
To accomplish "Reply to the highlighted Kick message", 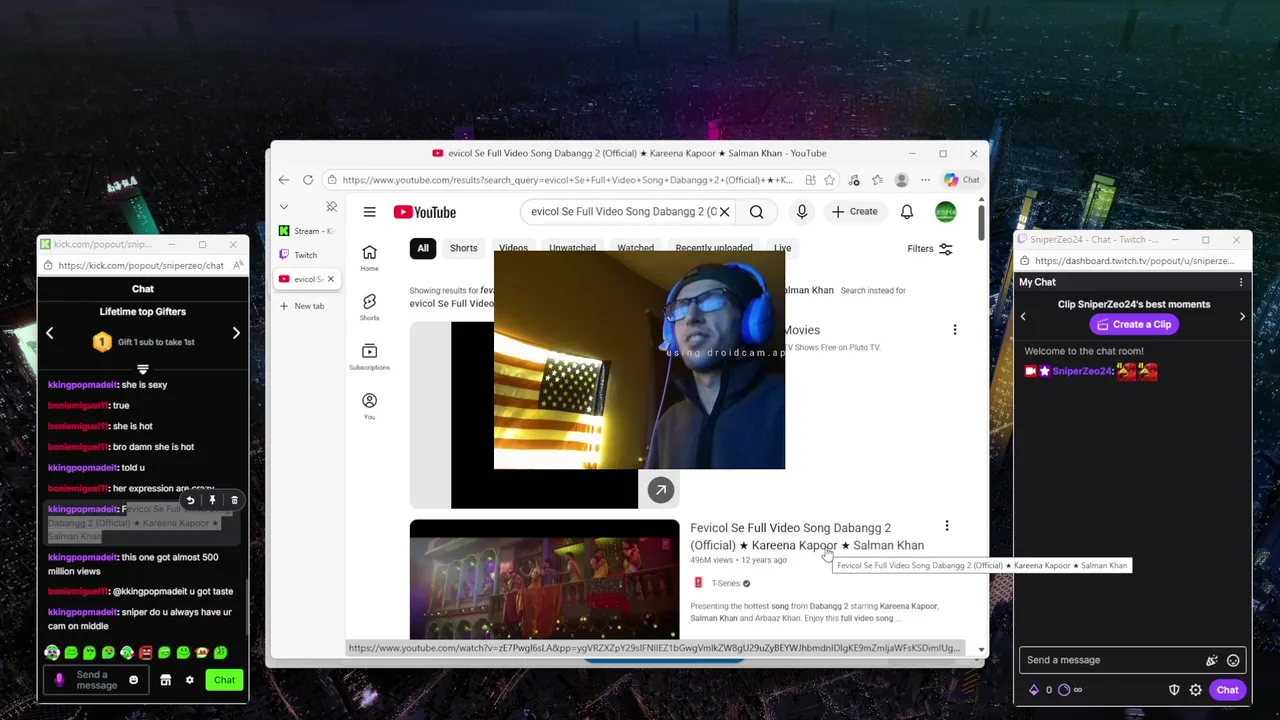I will pos(190,500).
